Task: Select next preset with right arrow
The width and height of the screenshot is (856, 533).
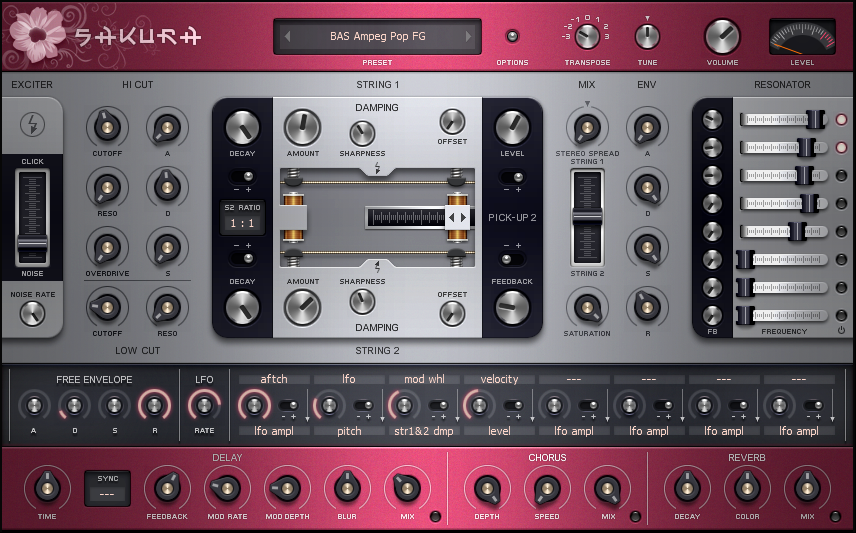Action: click(468, 36)
